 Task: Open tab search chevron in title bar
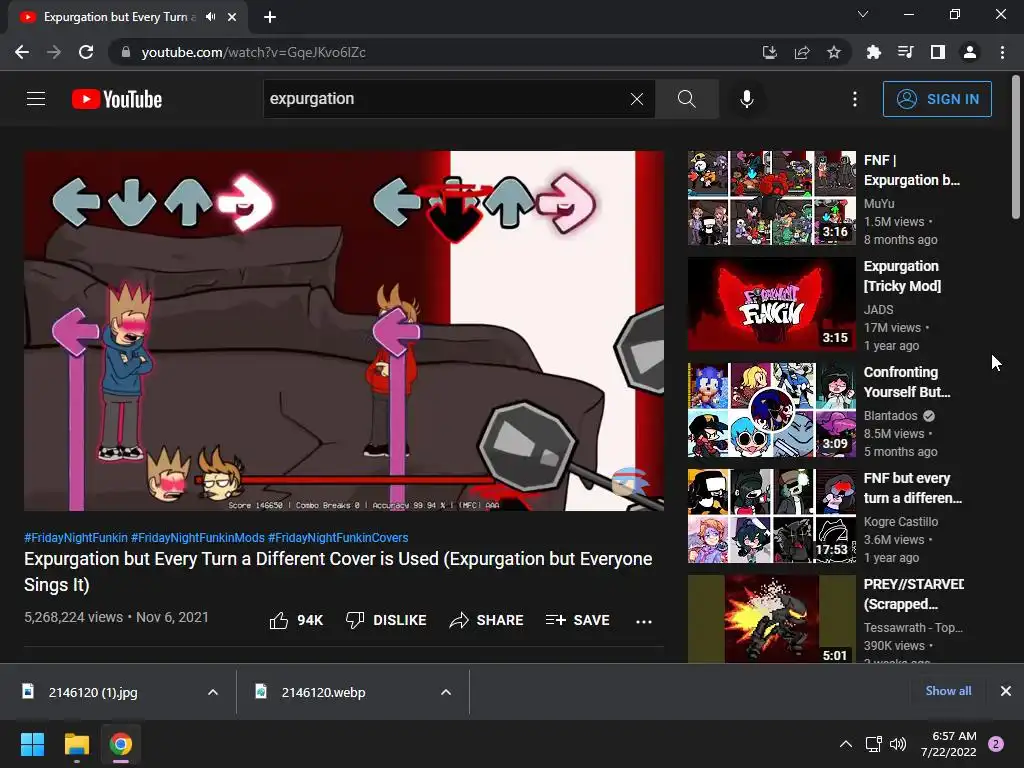[863, 14]
